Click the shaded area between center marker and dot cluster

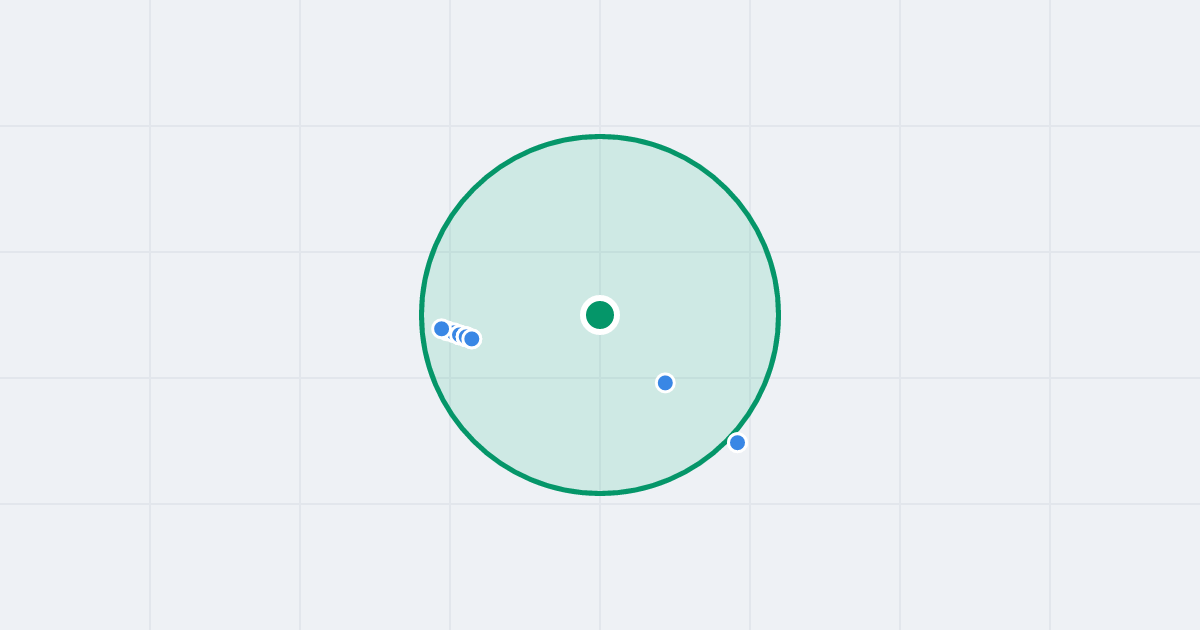[x=530, y=325]
